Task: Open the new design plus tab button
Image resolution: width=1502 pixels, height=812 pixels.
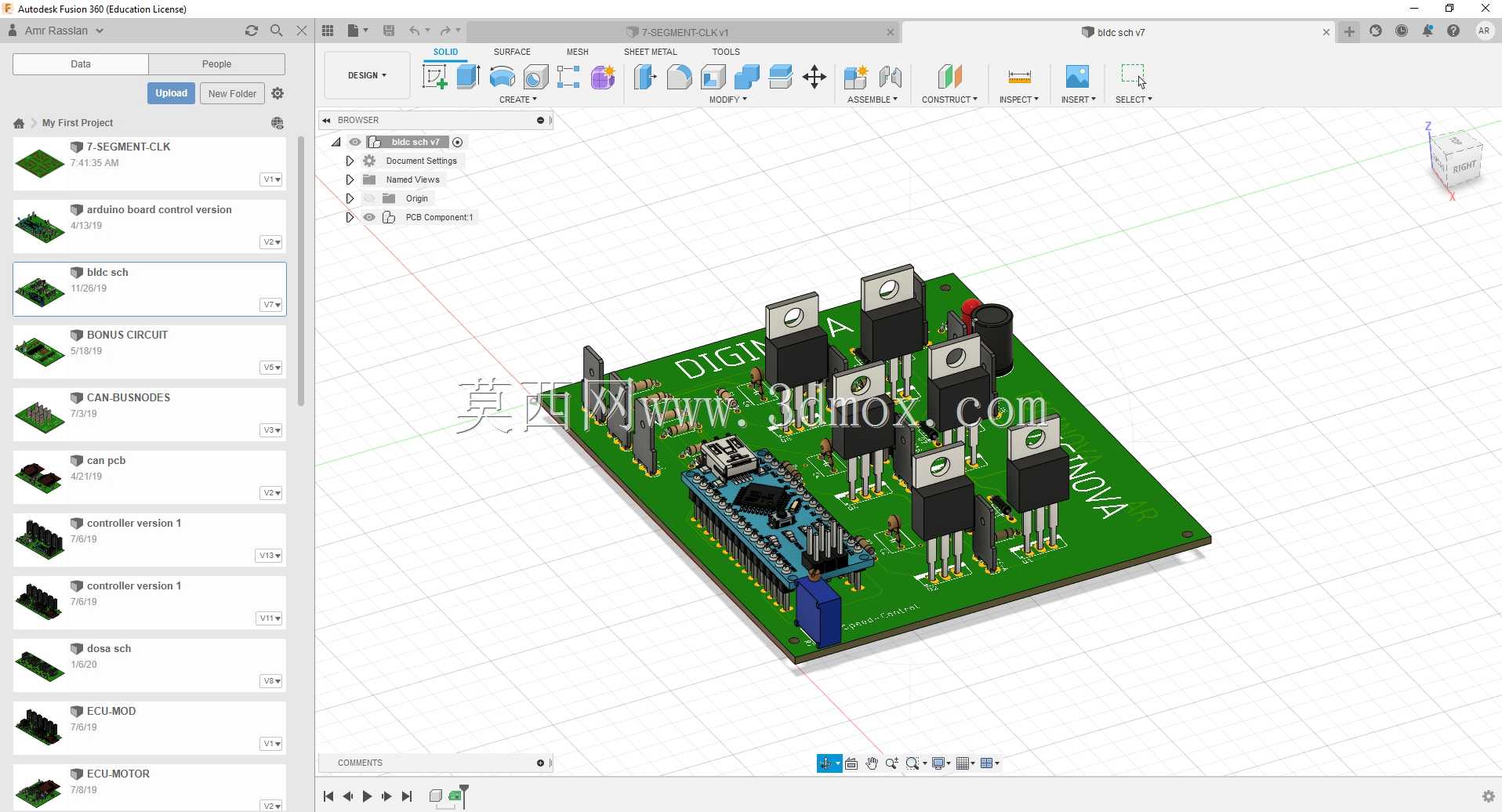Action: pos(1349,31)
